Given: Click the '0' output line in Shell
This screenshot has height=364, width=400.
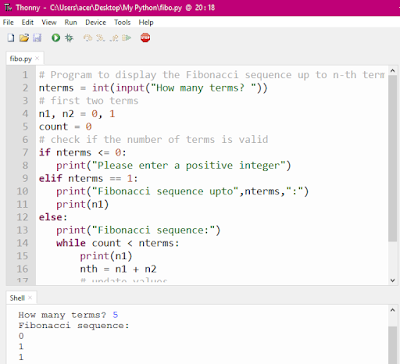Looking at the screenshot, I should point(21,336).
